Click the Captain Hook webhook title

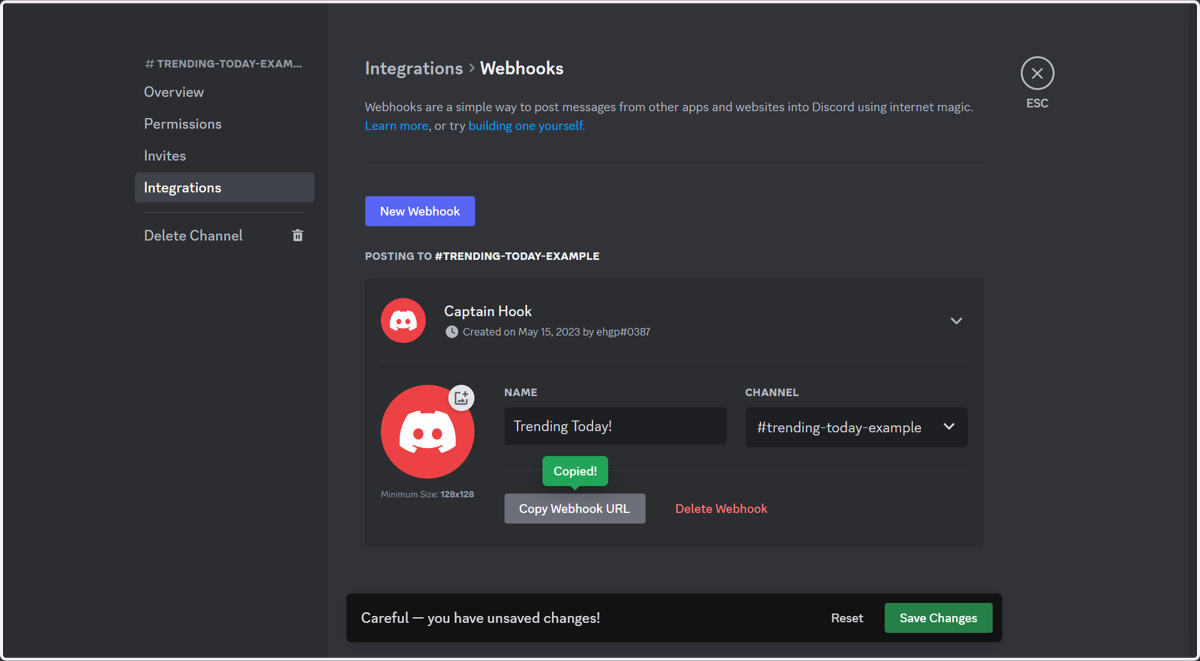coord(488,311)
